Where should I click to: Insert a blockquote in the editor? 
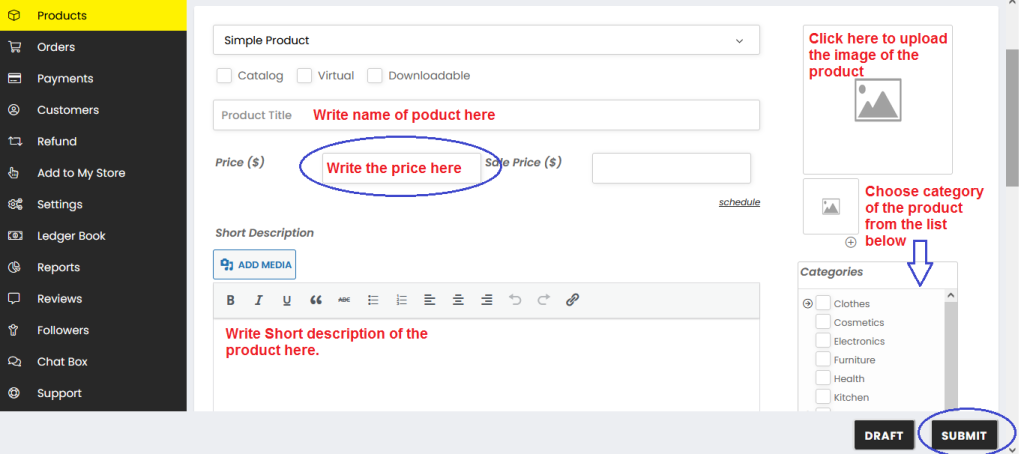pyautogui.click(x=316, y=300)
